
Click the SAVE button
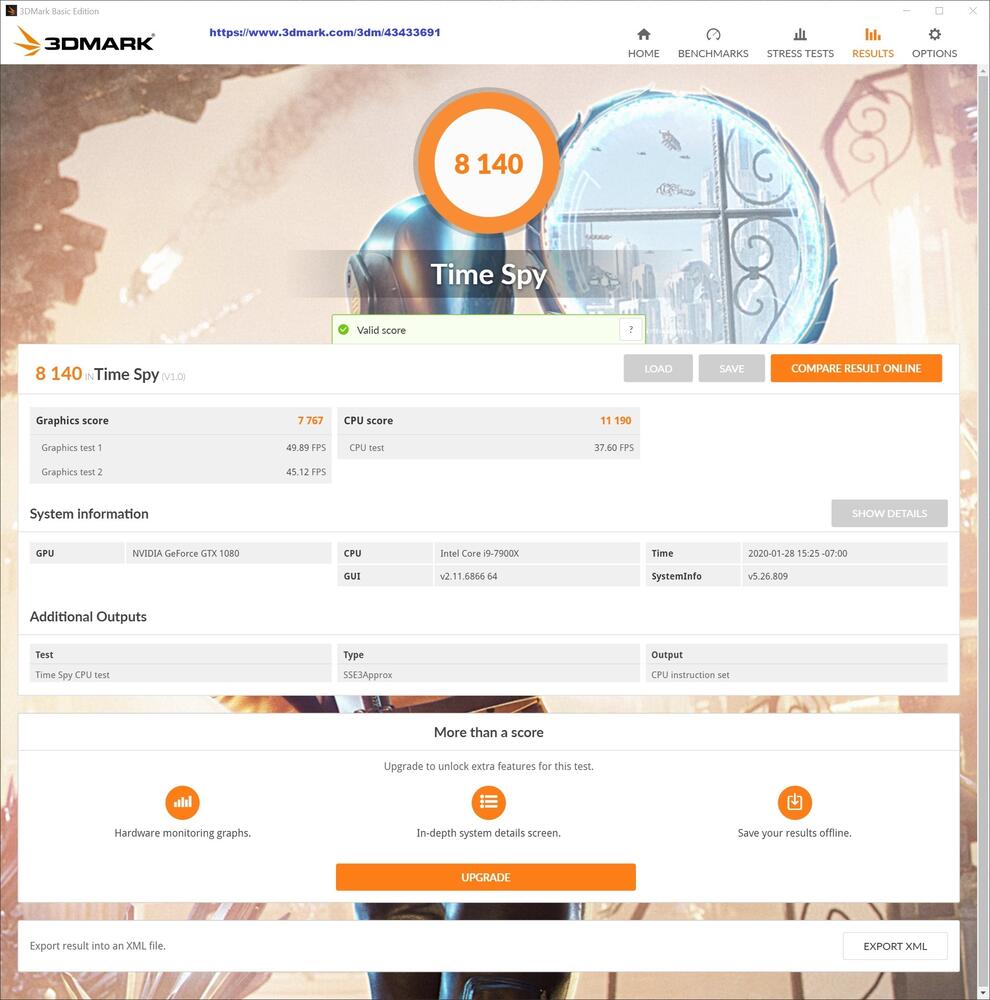click(731, 368)
